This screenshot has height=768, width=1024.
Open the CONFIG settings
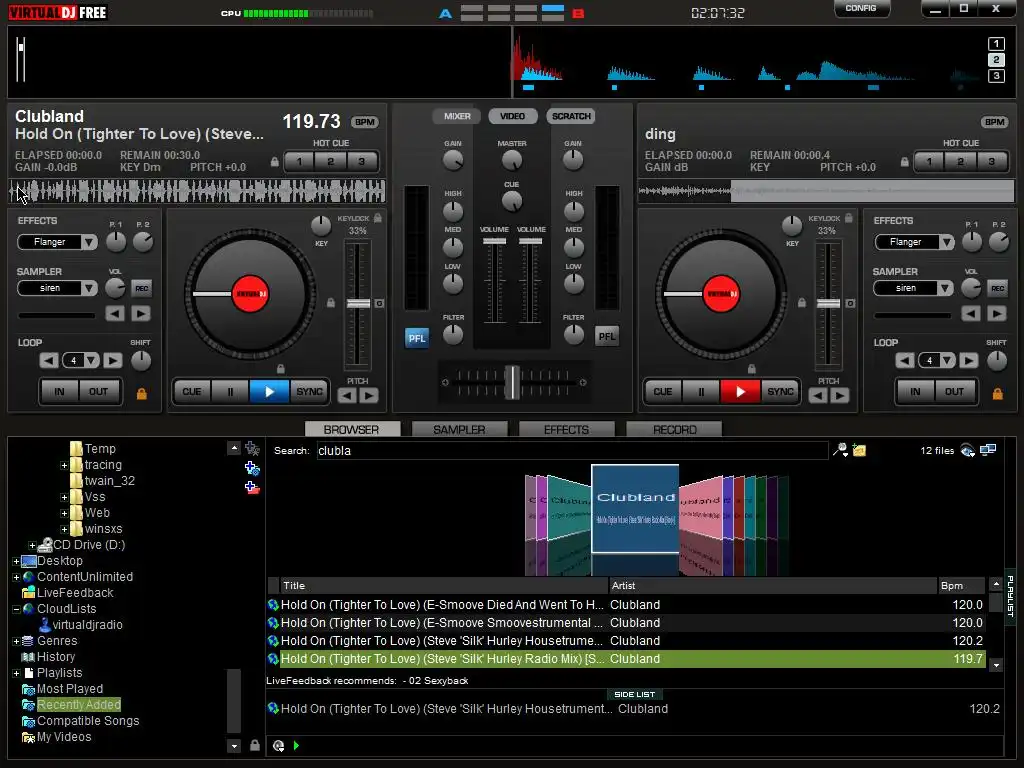click(861, 8)
